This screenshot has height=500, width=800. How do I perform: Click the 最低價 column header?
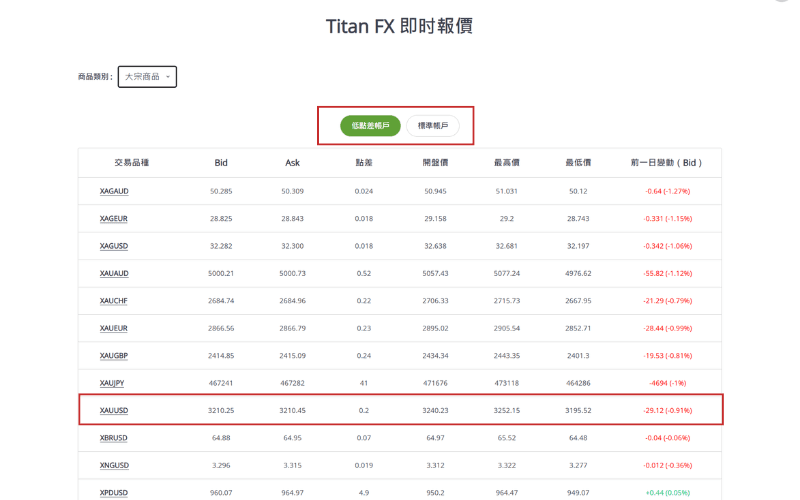click(x=578, y=163)
